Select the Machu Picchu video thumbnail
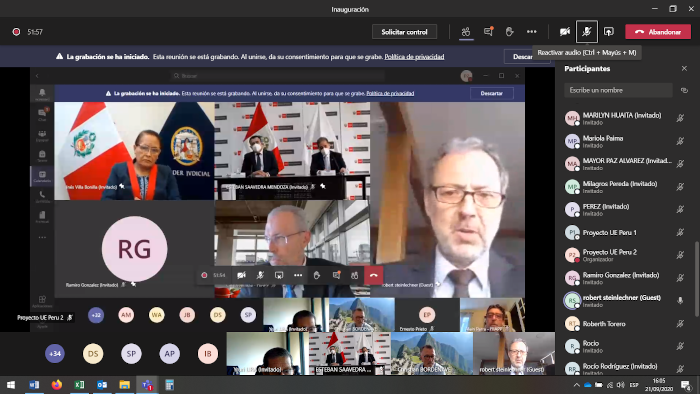This screenshot has width=700, height=394. click(x=432, y=353)
